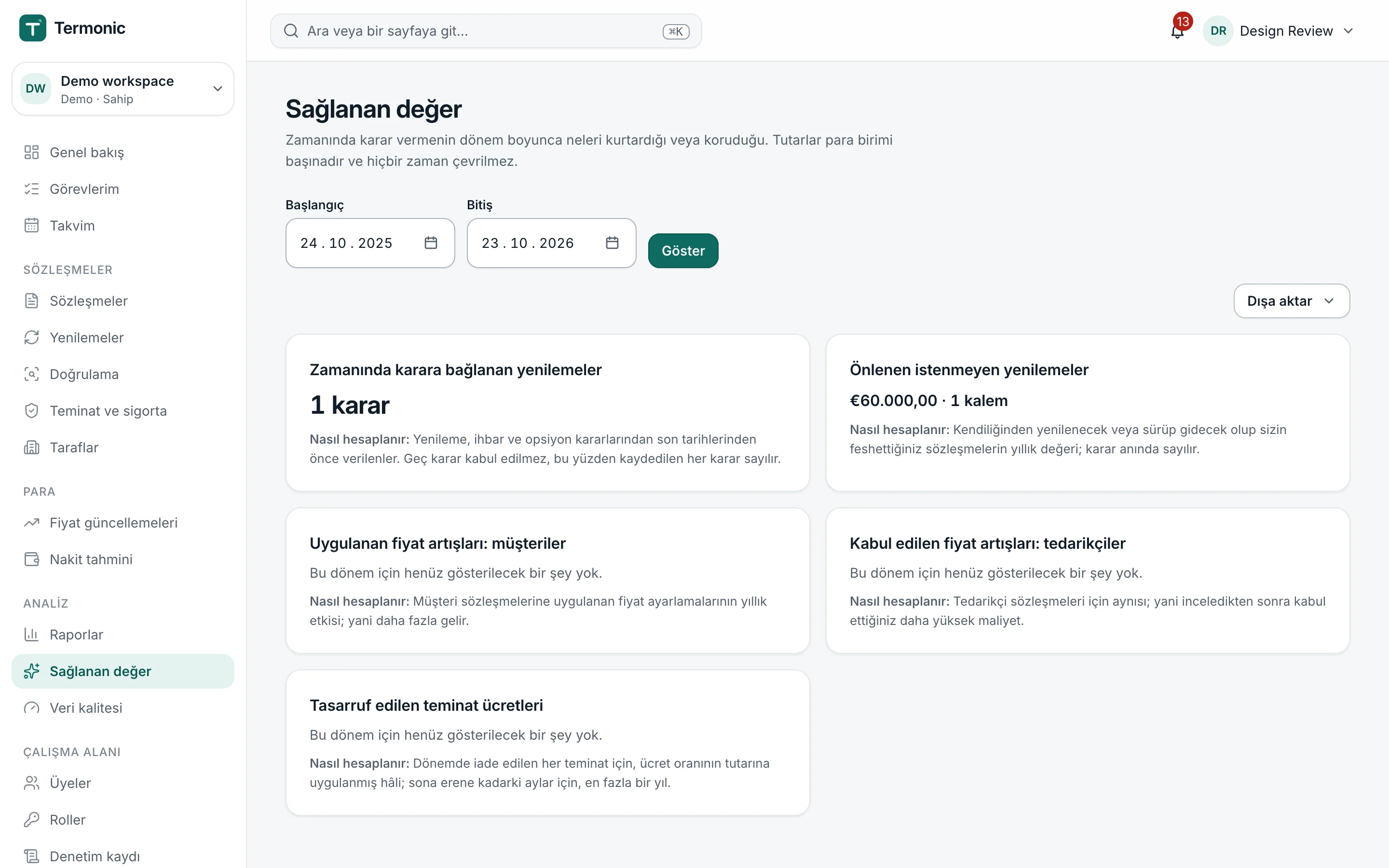Click the "Tasarruf edilen teminat ücretleri" card title
1389x868 pixels.
tap(426, 705)
